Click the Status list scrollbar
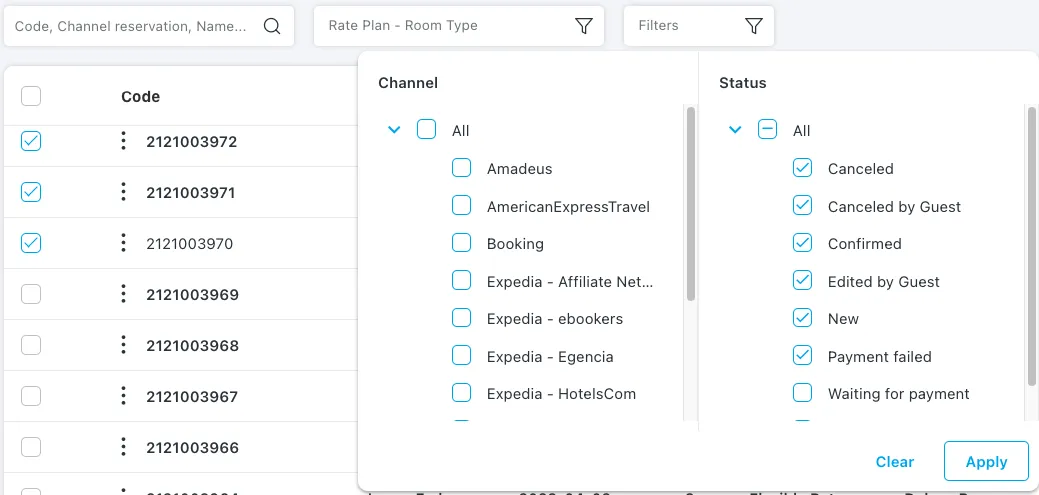 click(1032, 246)
